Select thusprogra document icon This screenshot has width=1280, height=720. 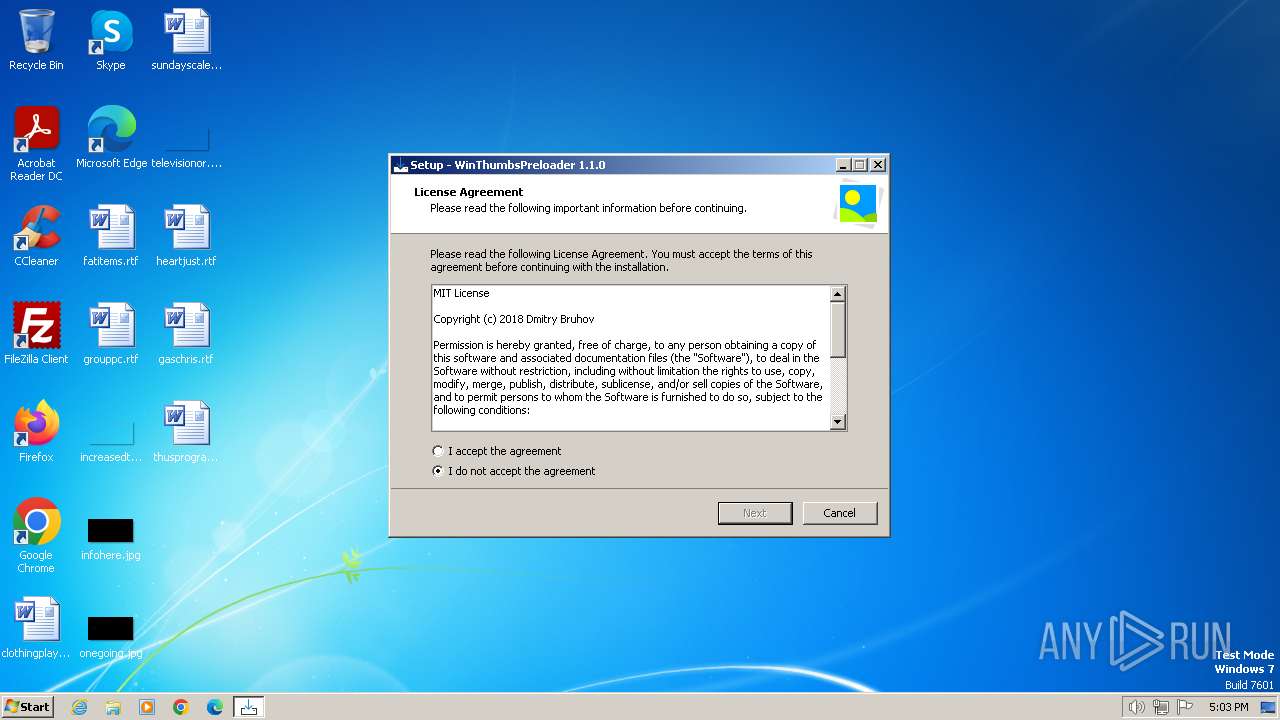coord(187,432)
